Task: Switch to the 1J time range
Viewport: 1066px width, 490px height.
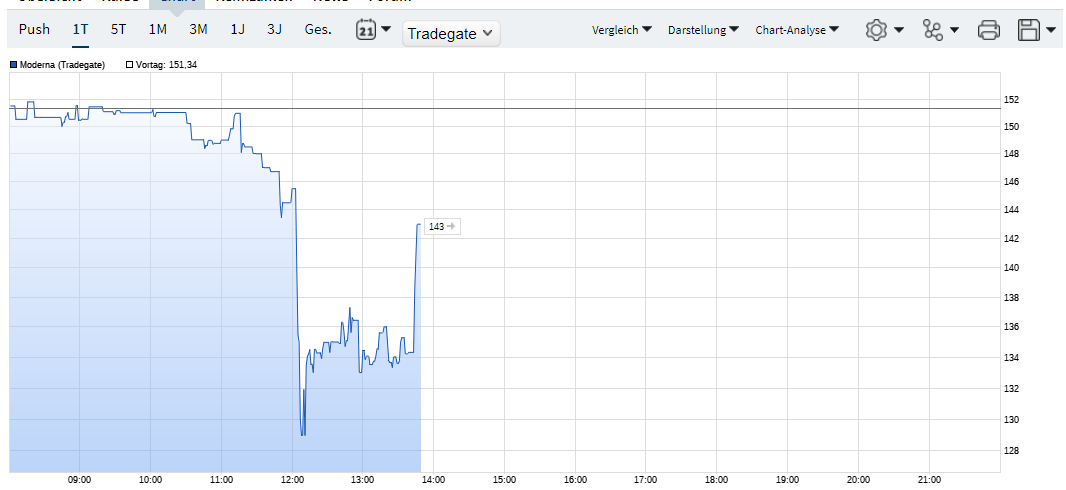Action: 237,29
